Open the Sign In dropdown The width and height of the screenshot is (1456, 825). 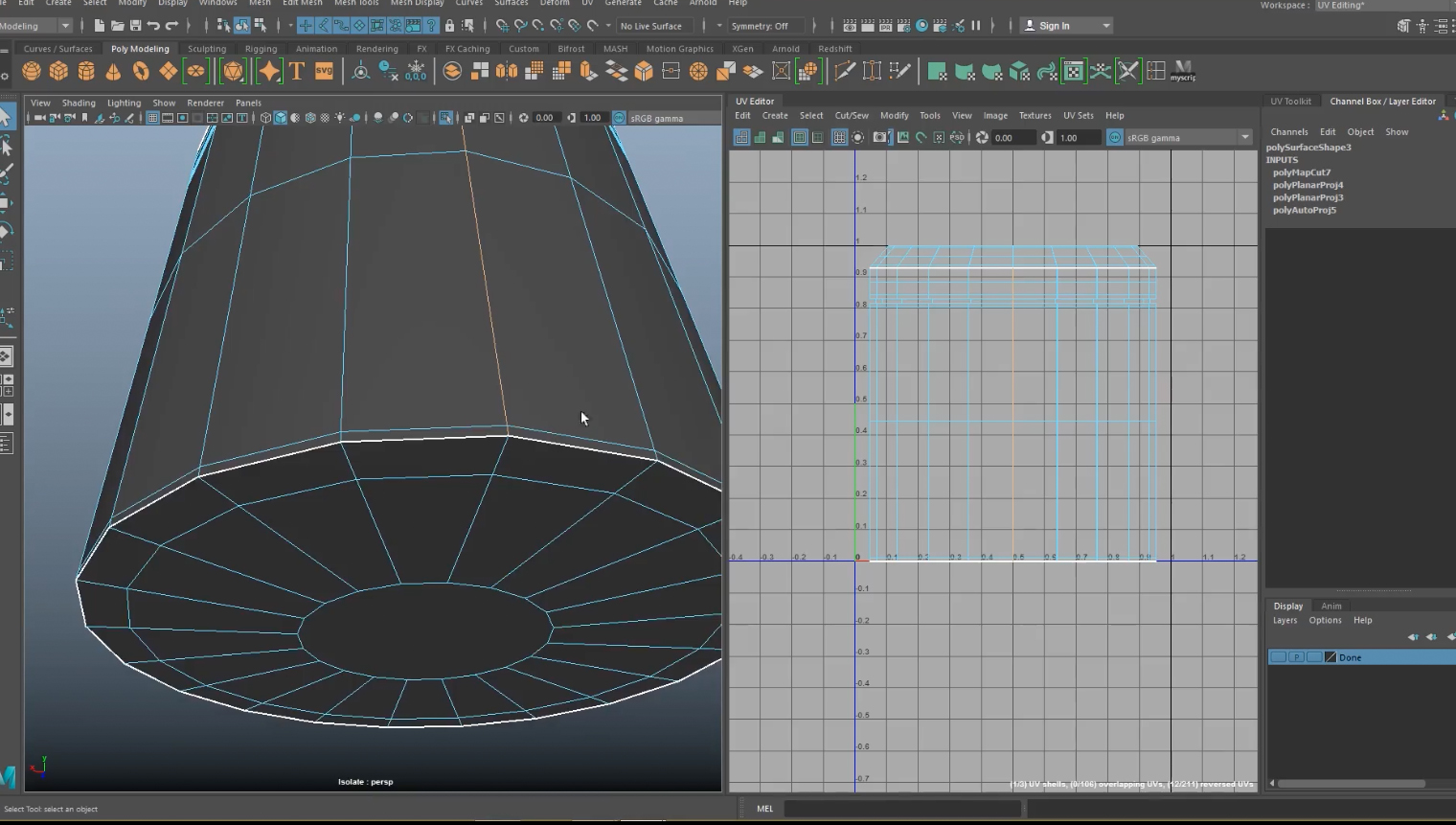[x=1105, y=26]
